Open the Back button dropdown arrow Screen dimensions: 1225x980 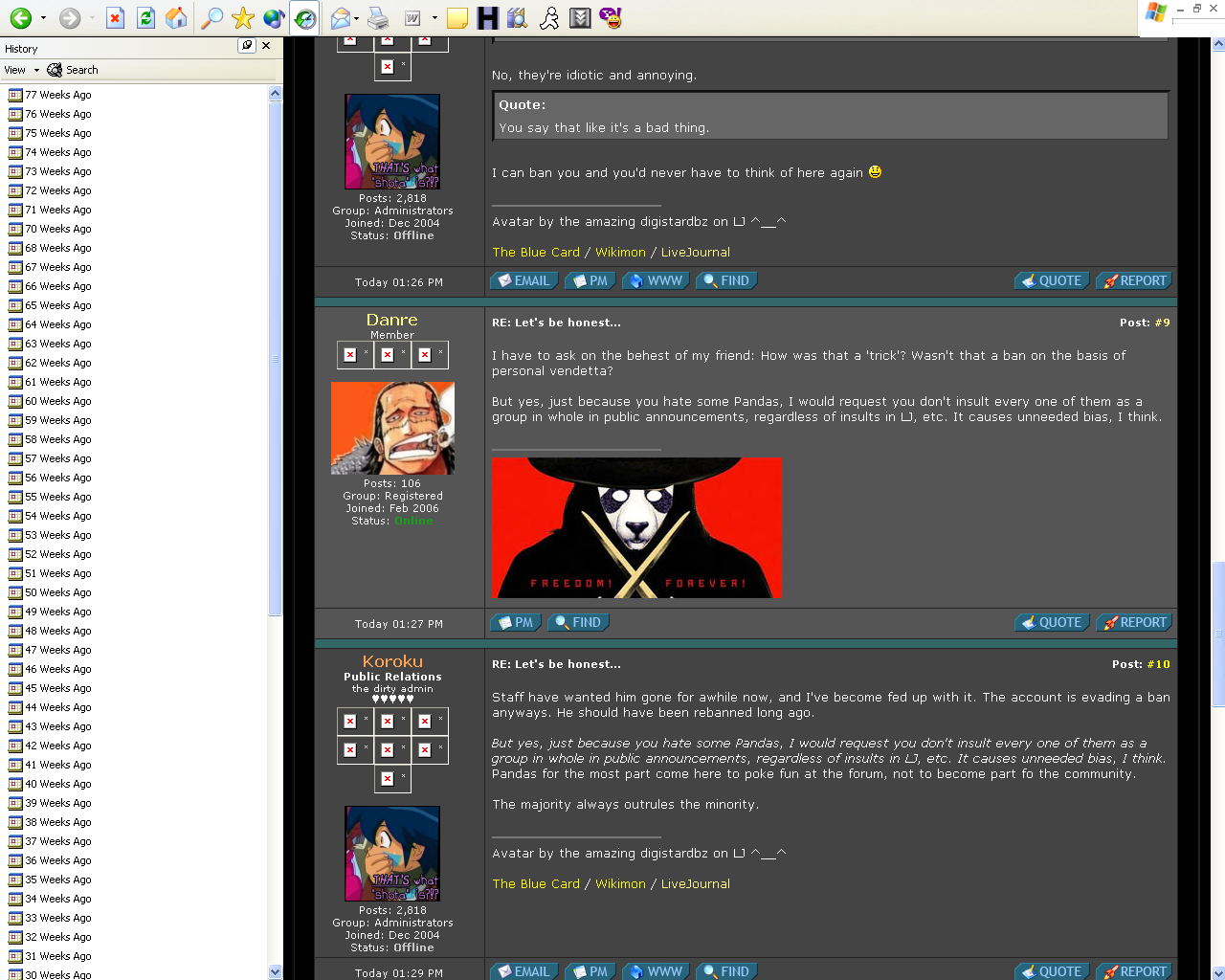[43, 17]
